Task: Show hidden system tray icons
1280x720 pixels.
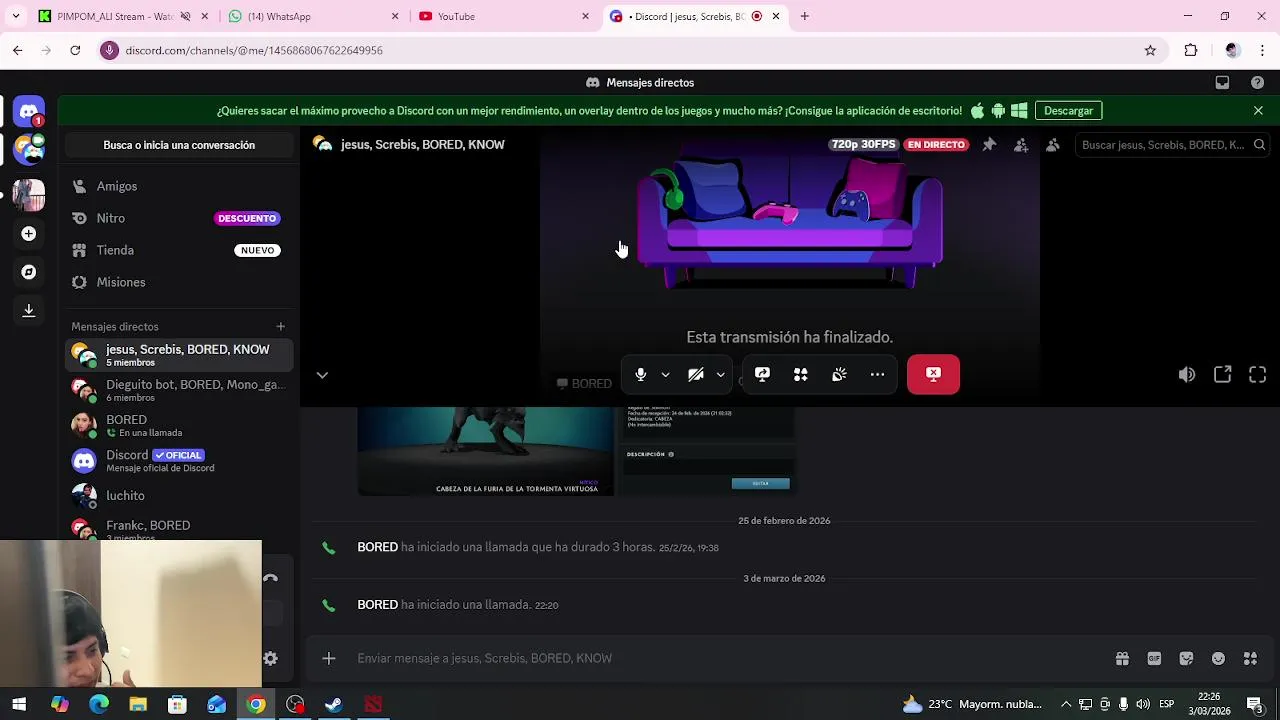Action: point(1066,704)
